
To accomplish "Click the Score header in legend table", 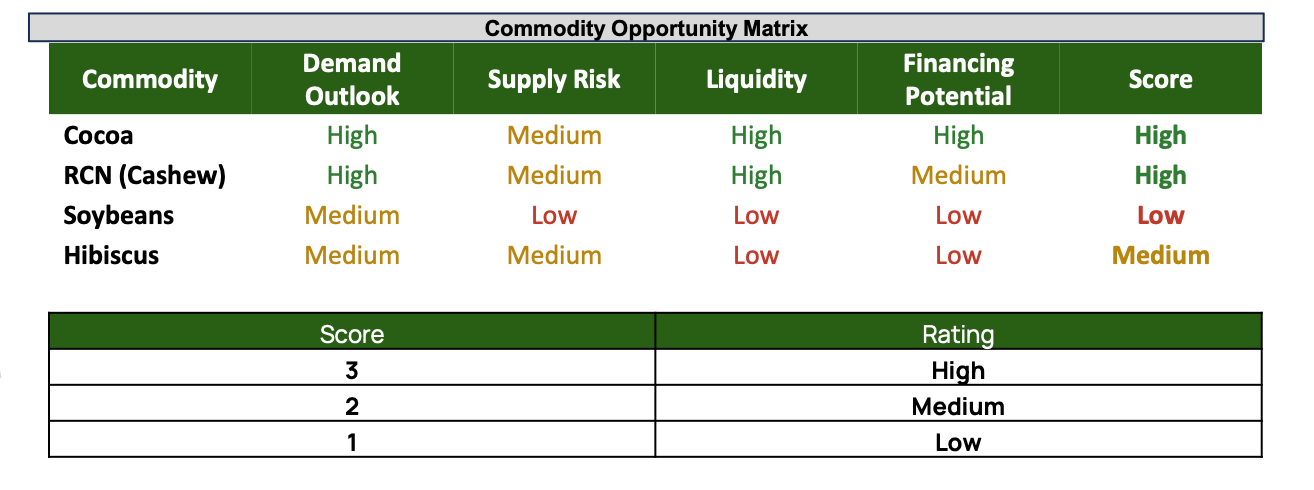I will click(x=352, y=333).
